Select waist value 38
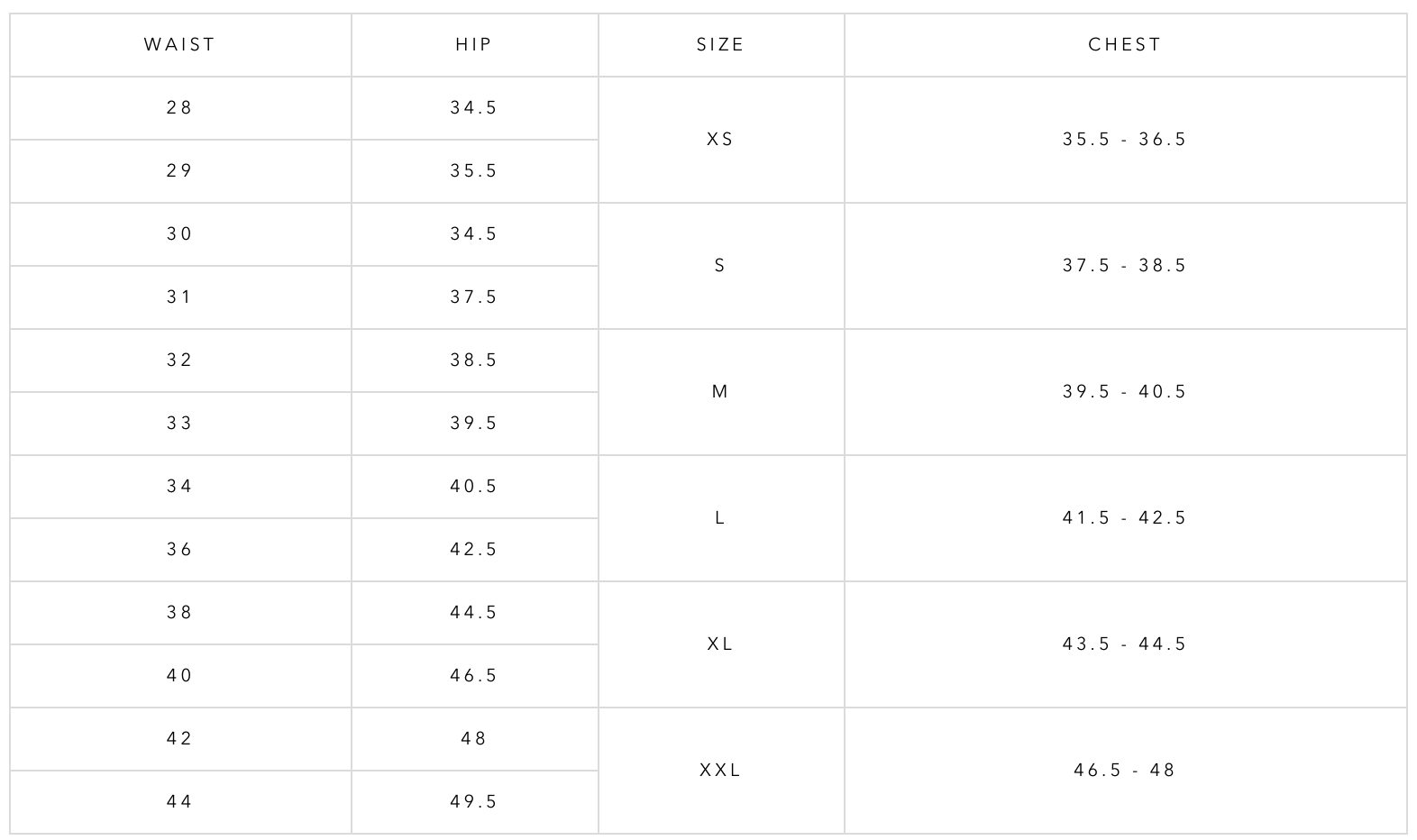 click(179, 613)
